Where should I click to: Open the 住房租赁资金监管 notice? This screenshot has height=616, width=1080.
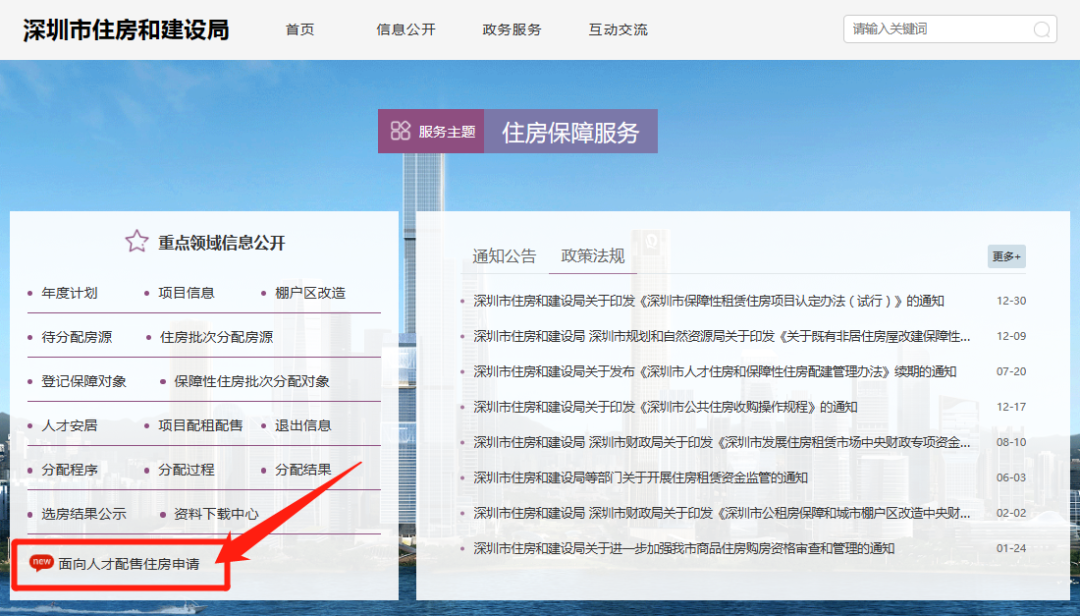pos(641,478)
